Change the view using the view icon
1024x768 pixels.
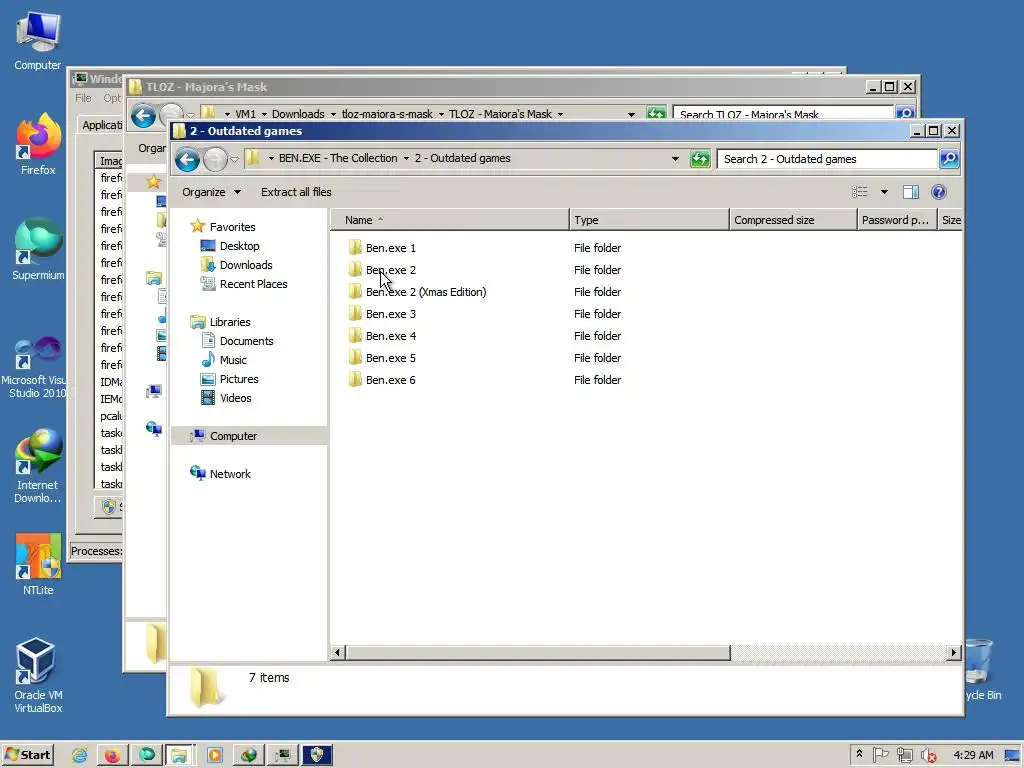pyautogui.click(x=859, y=192)
